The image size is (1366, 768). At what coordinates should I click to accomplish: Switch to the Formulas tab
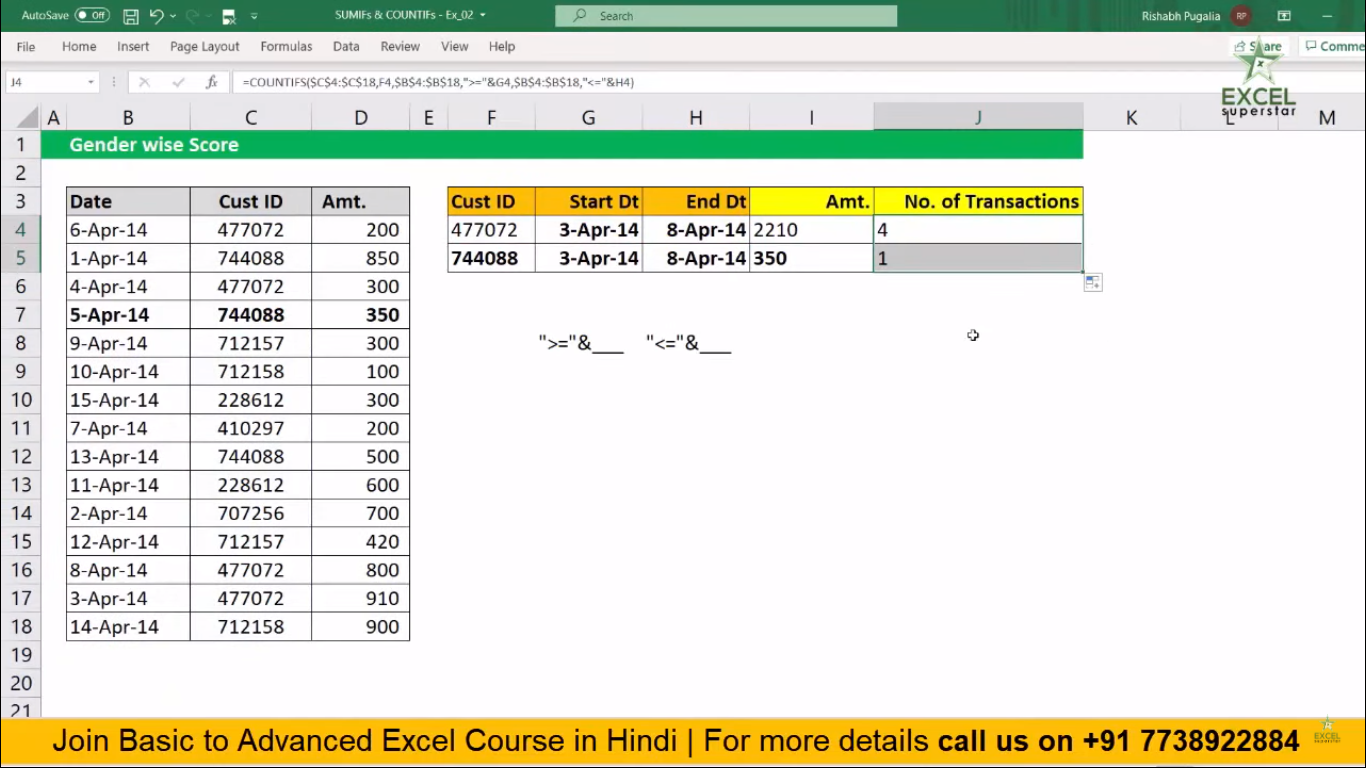[286, 46]
